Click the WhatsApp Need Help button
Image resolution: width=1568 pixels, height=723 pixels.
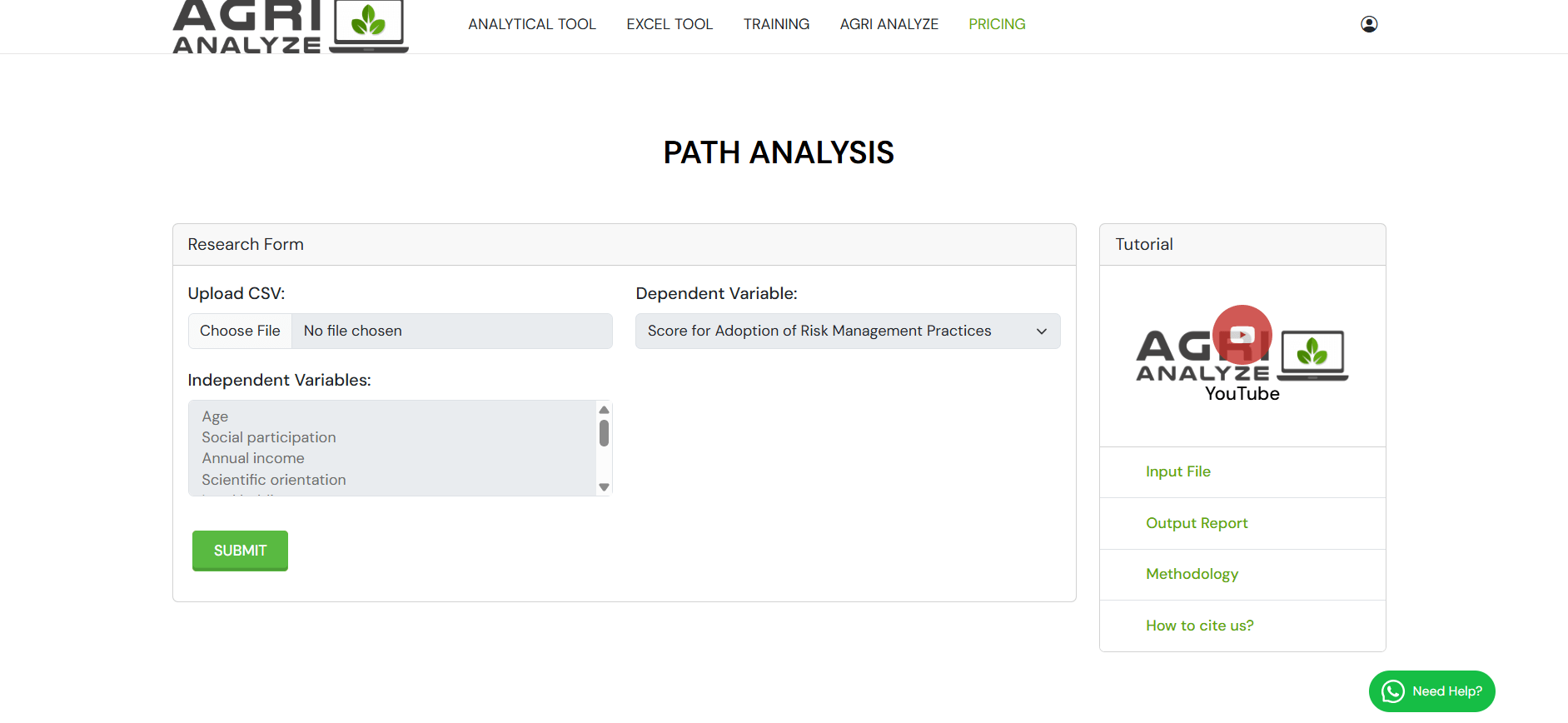pos(1431,691)
